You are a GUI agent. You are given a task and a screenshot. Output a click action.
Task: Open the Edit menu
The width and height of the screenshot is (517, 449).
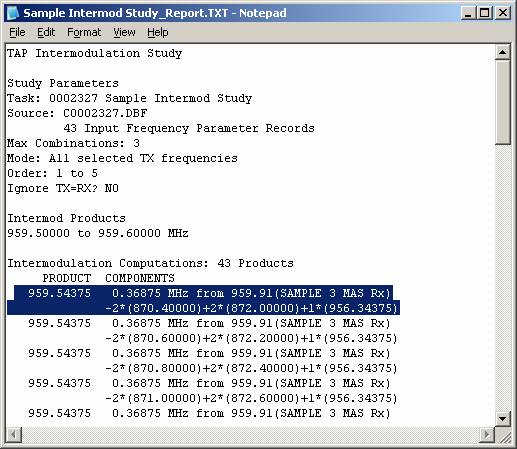[46, 32]
